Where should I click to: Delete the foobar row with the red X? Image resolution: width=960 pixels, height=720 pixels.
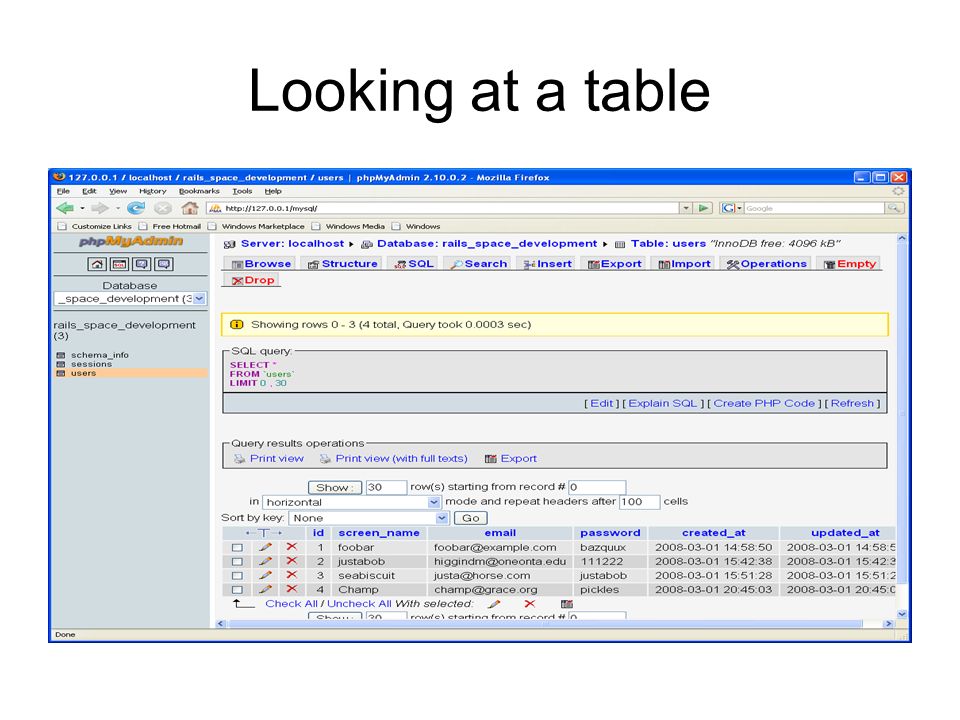(x=292, y=547)
